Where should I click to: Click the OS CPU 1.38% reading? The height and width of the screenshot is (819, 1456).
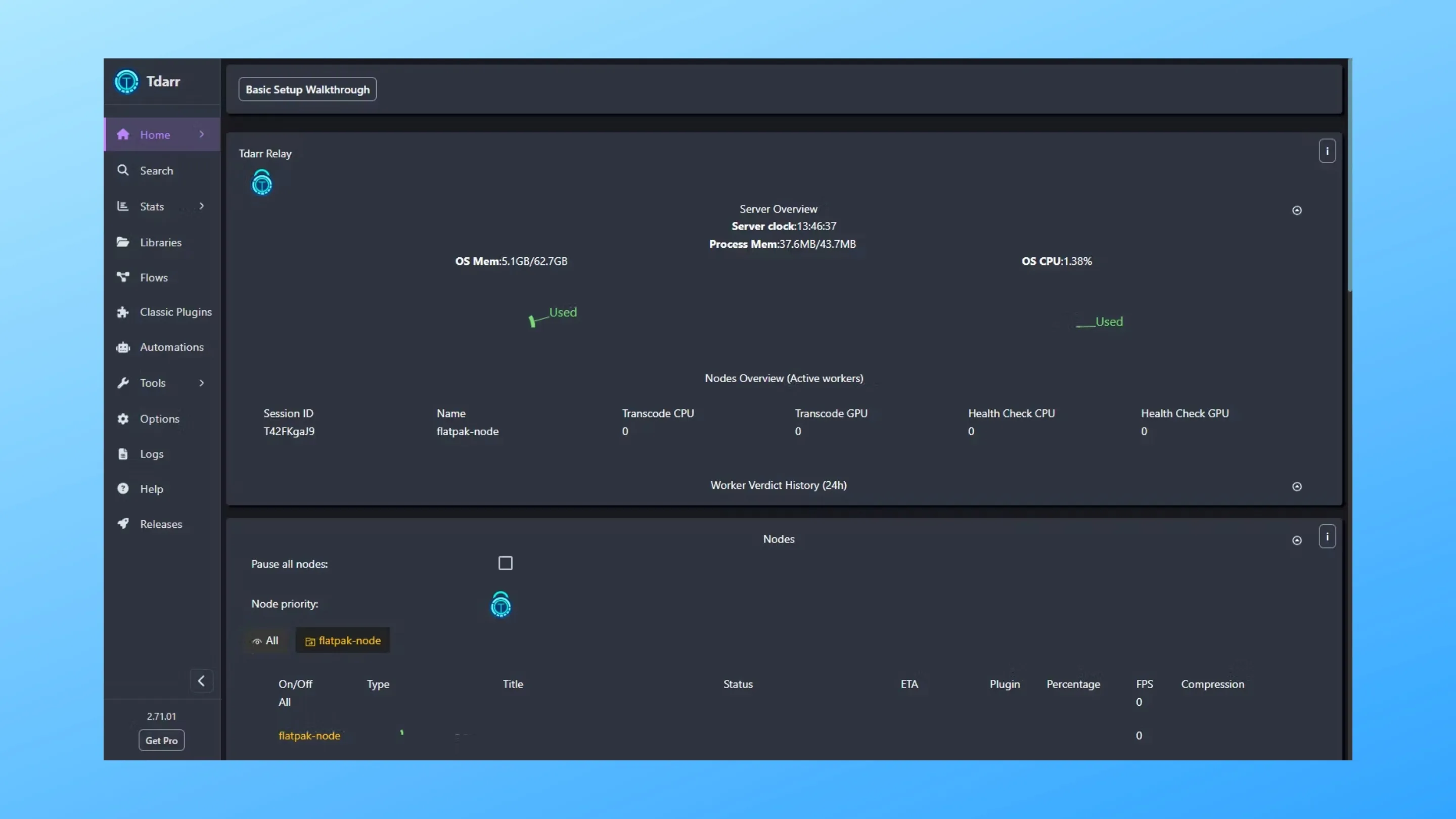tap(1057, 261)
